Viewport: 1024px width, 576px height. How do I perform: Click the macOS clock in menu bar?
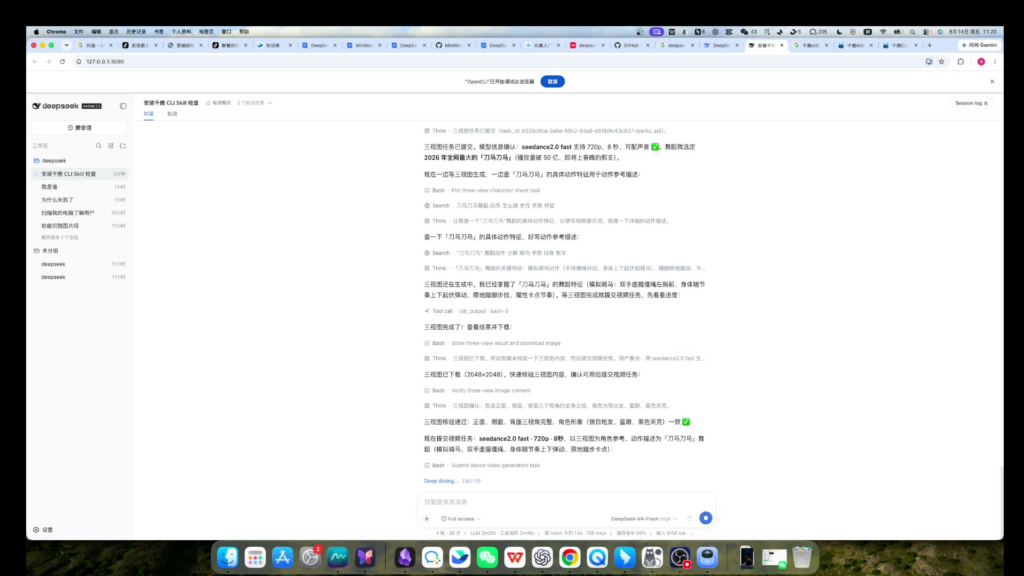click(x=972, y=31)
